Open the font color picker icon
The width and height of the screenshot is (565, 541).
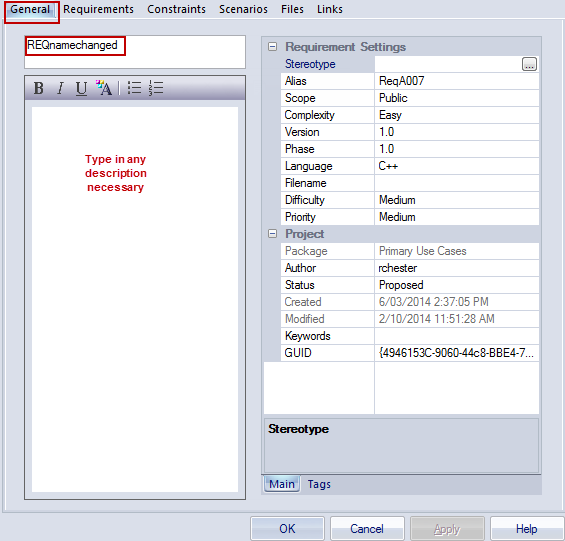click(104, 88)
